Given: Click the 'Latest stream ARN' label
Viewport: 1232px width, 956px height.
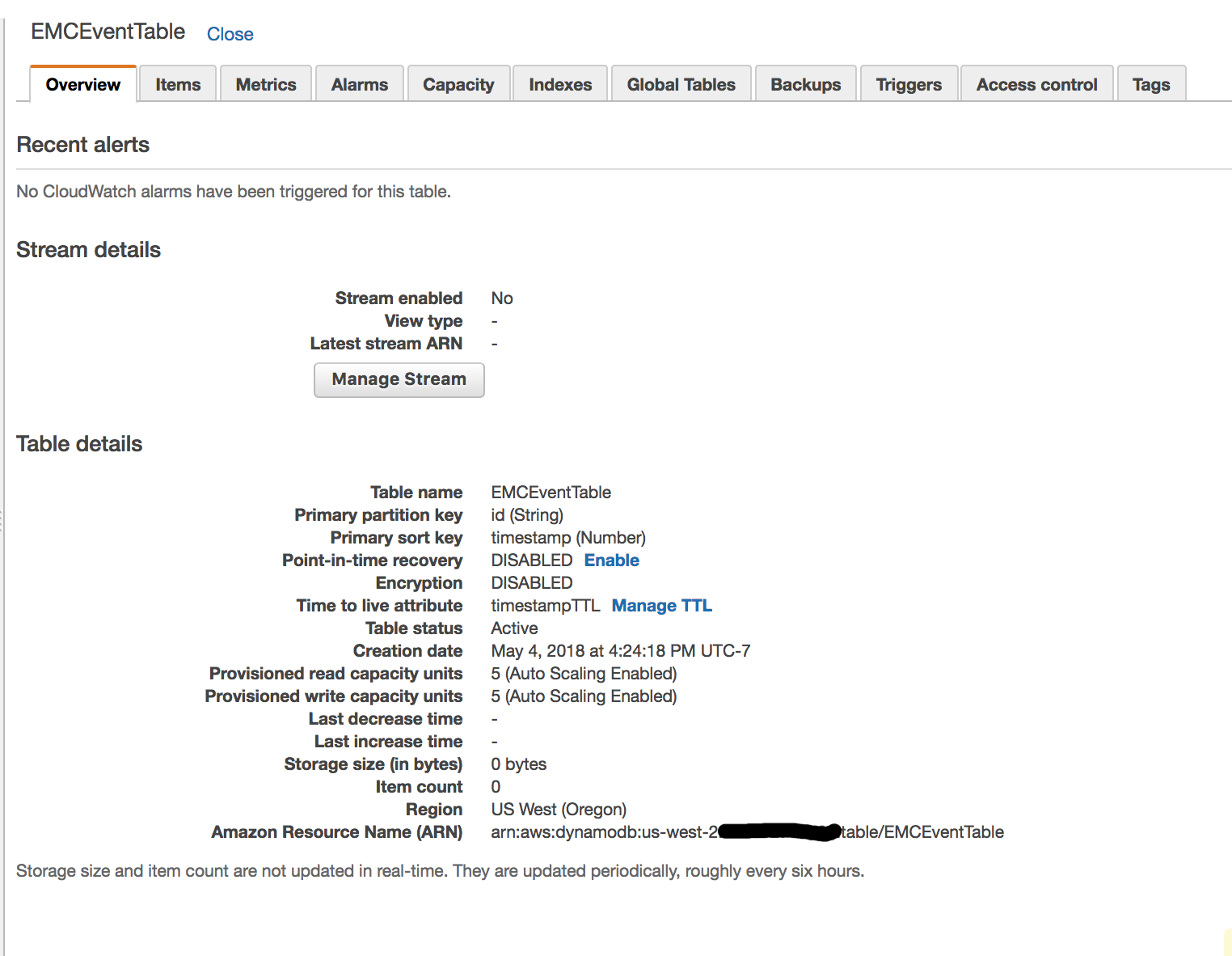Looking at the screenshot, I should [x=386, y=344].
